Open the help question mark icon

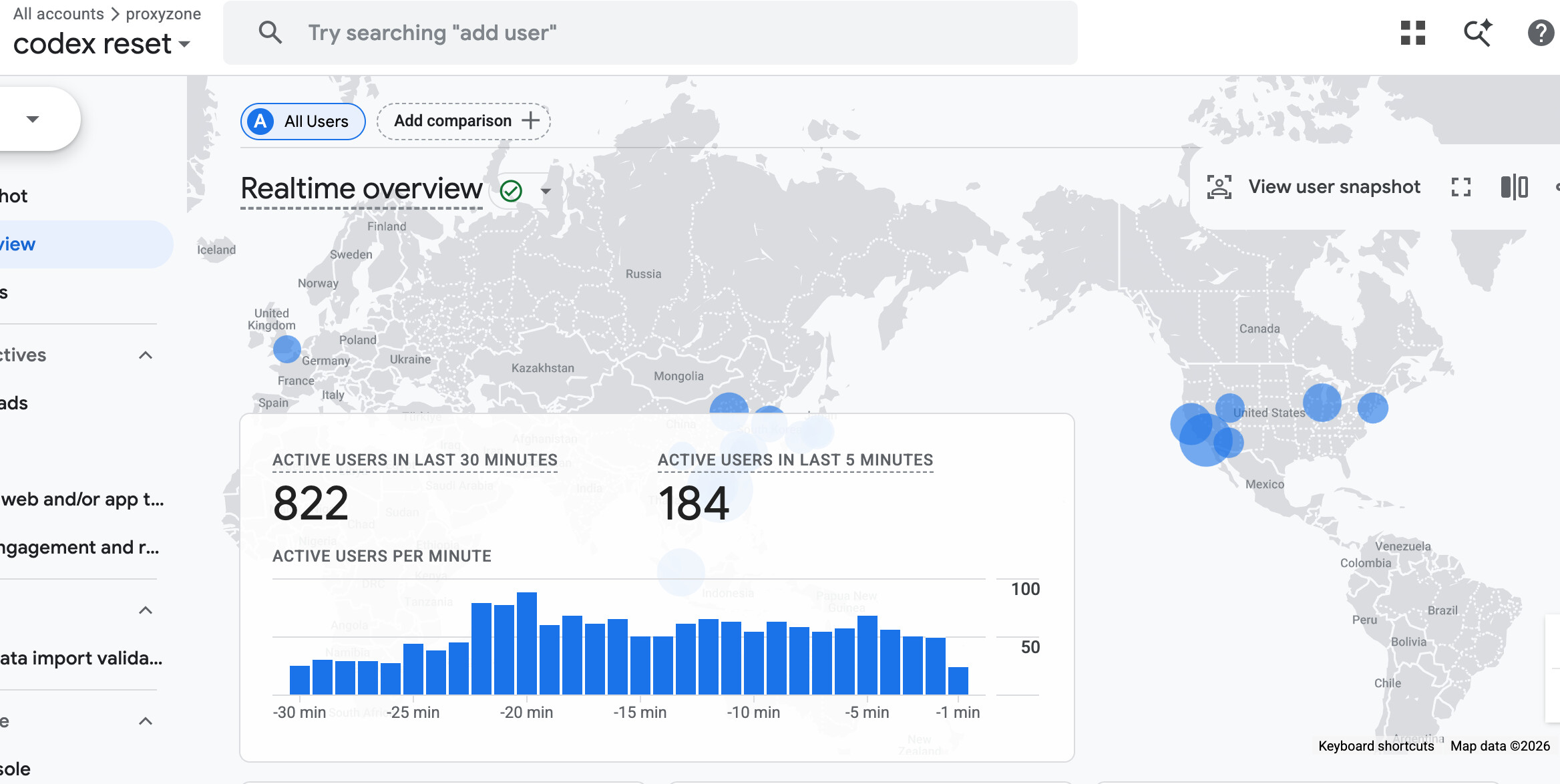point(1541,33)
